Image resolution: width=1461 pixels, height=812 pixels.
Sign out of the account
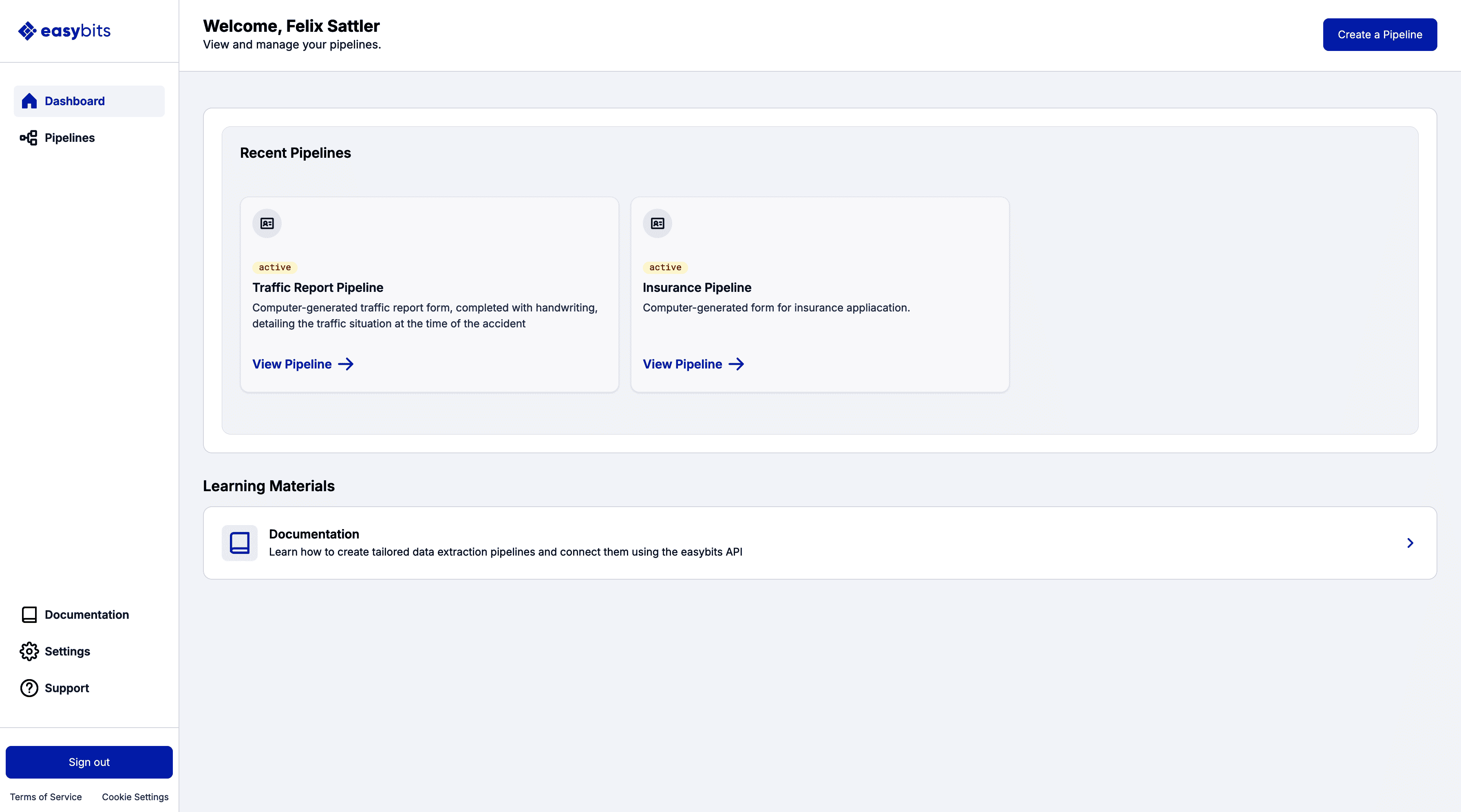[89, 762]
